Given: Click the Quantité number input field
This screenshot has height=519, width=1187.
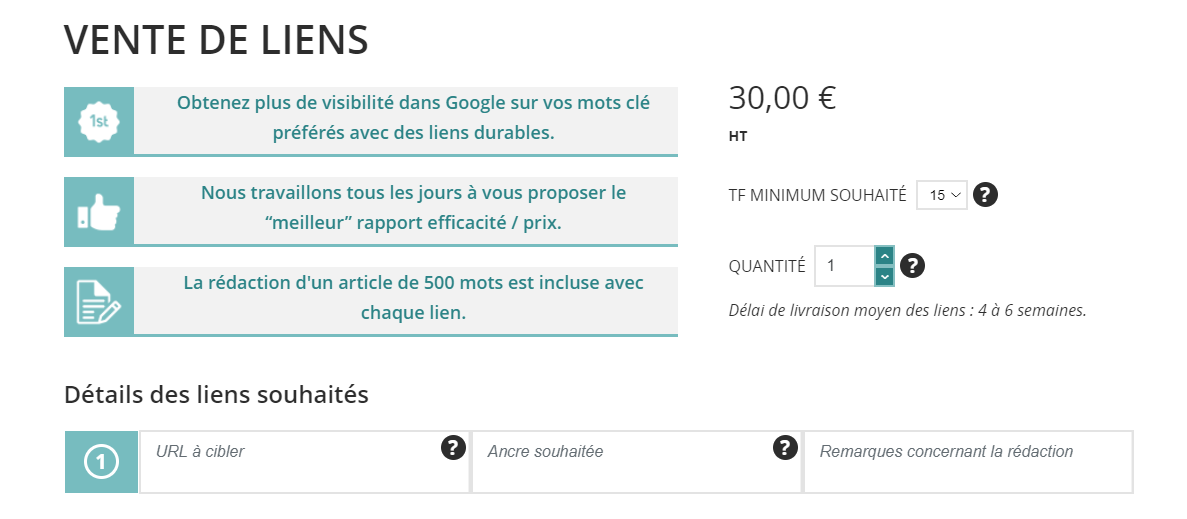Looking at the screenshot, I should pos(844,266).
